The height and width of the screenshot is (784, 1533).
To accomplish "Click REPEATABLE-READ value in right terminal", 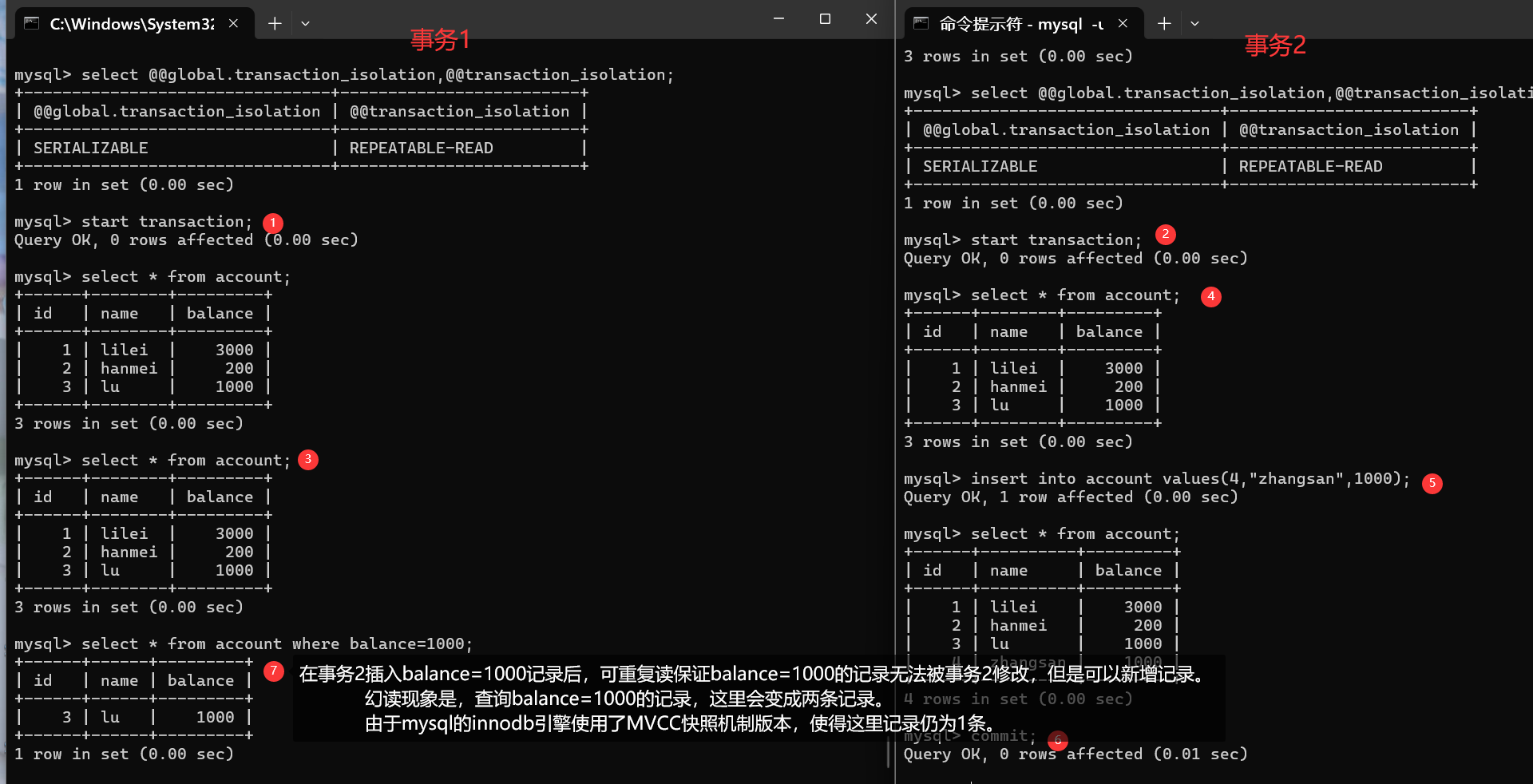I will (x=1310, y=166).
